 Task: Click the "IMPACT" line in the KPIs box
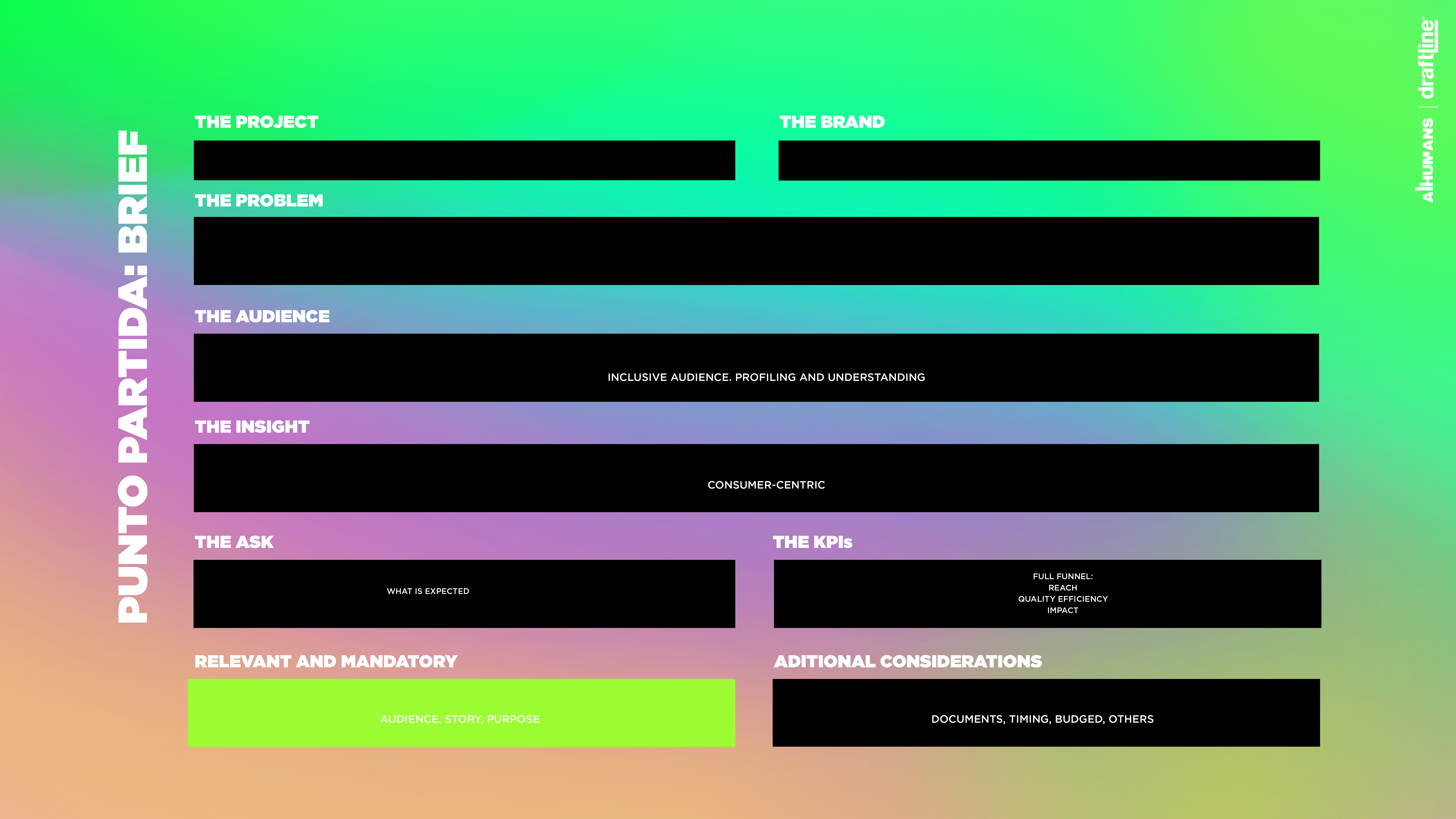tap(1063, 610)
